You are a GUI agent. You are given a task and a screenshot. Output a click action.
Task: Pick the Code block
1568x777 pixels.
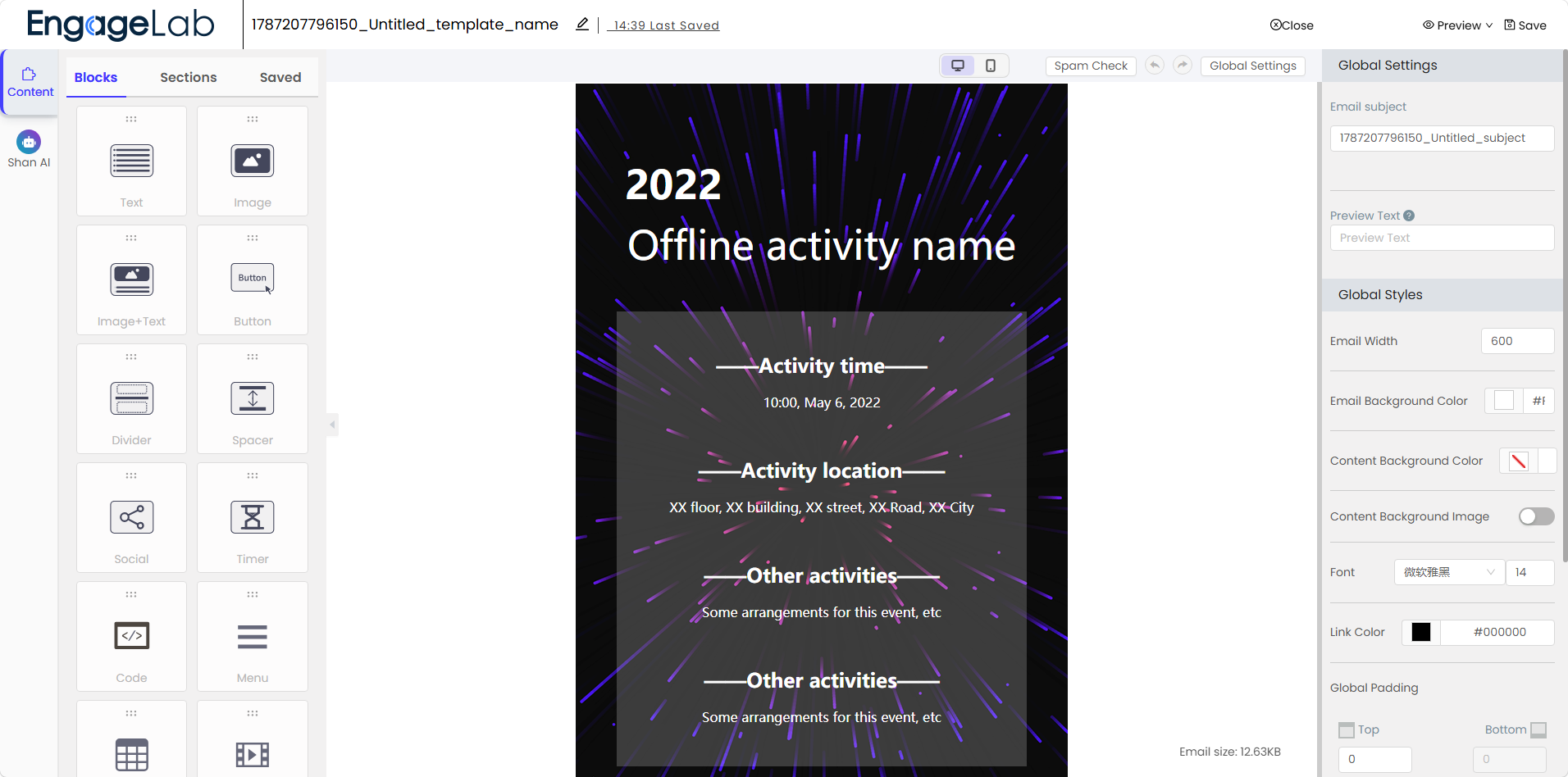pos(131,636)
